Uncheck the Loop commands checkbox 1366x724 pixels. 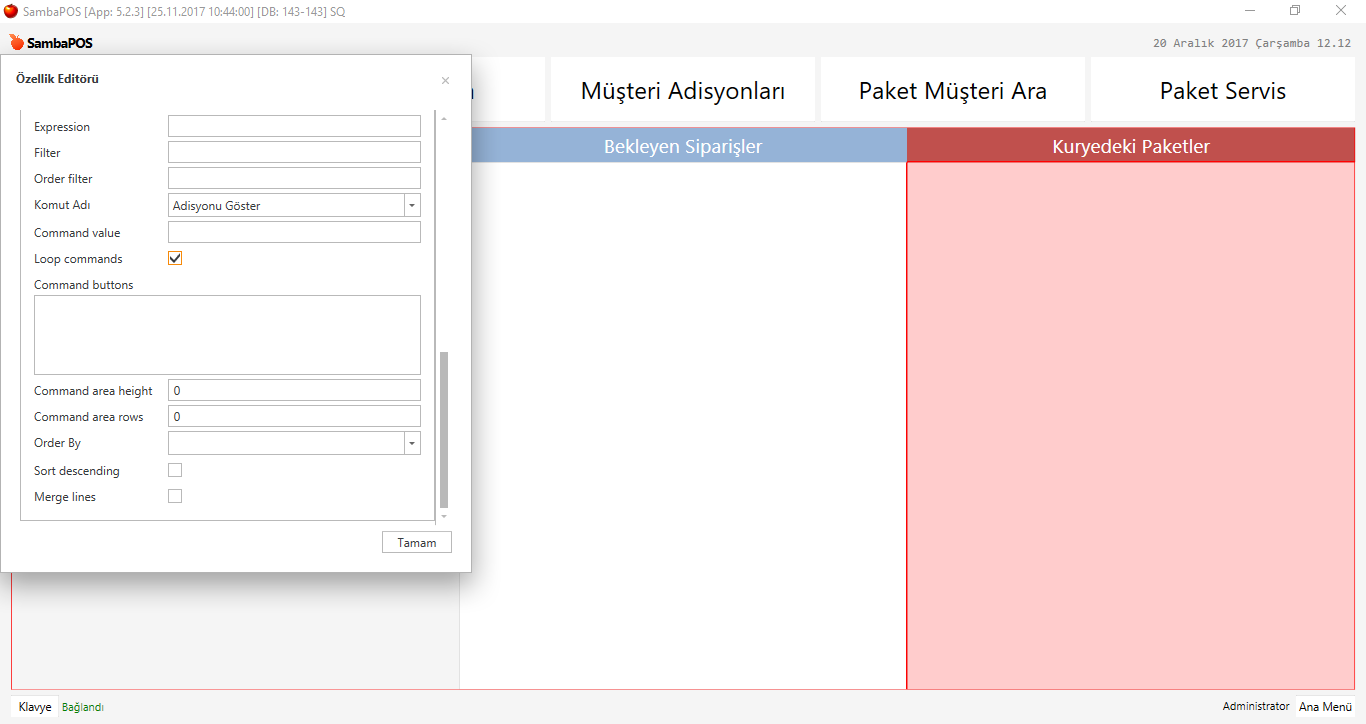[175, 259]
